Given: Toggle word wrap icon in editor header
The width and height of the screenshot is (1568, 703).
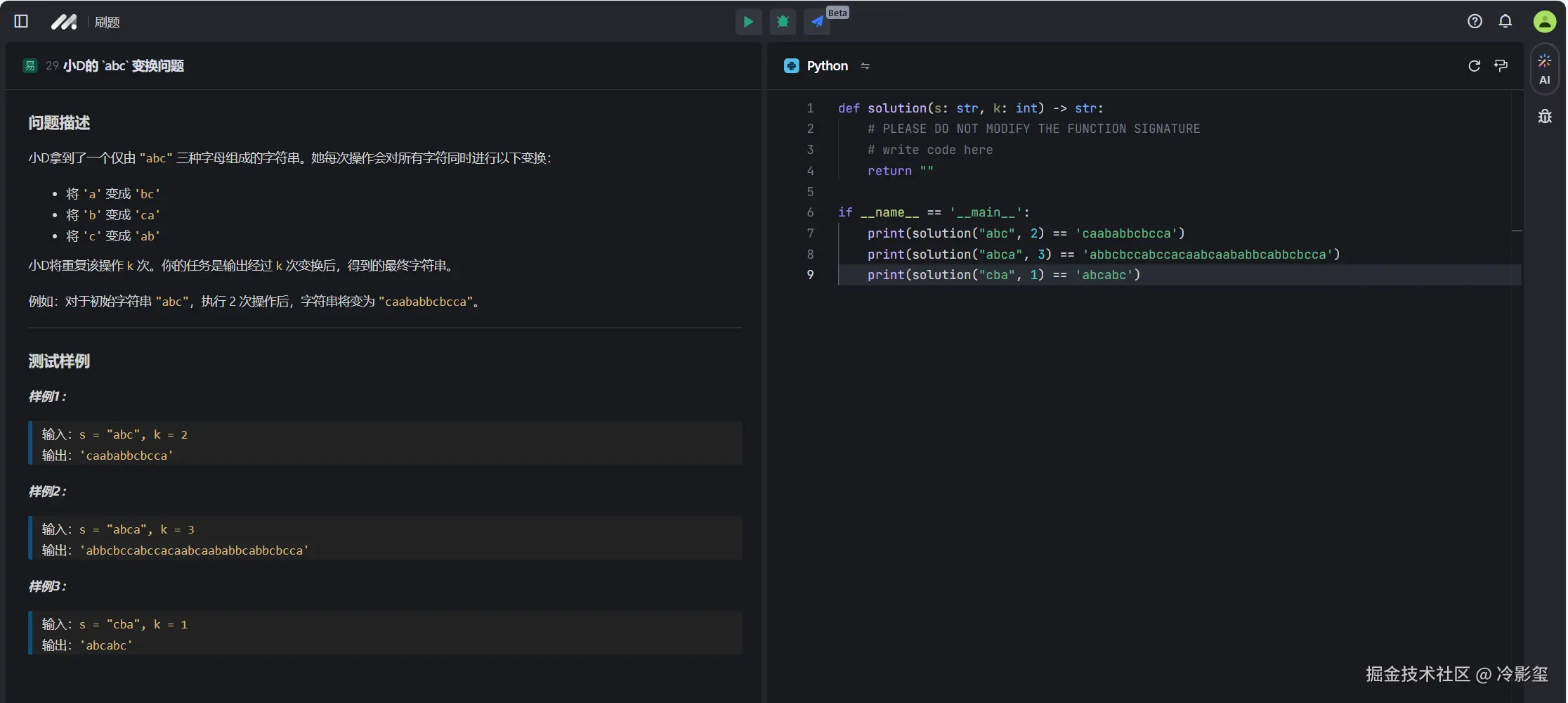Looking at the screenshot, I should pos(1501,66).
